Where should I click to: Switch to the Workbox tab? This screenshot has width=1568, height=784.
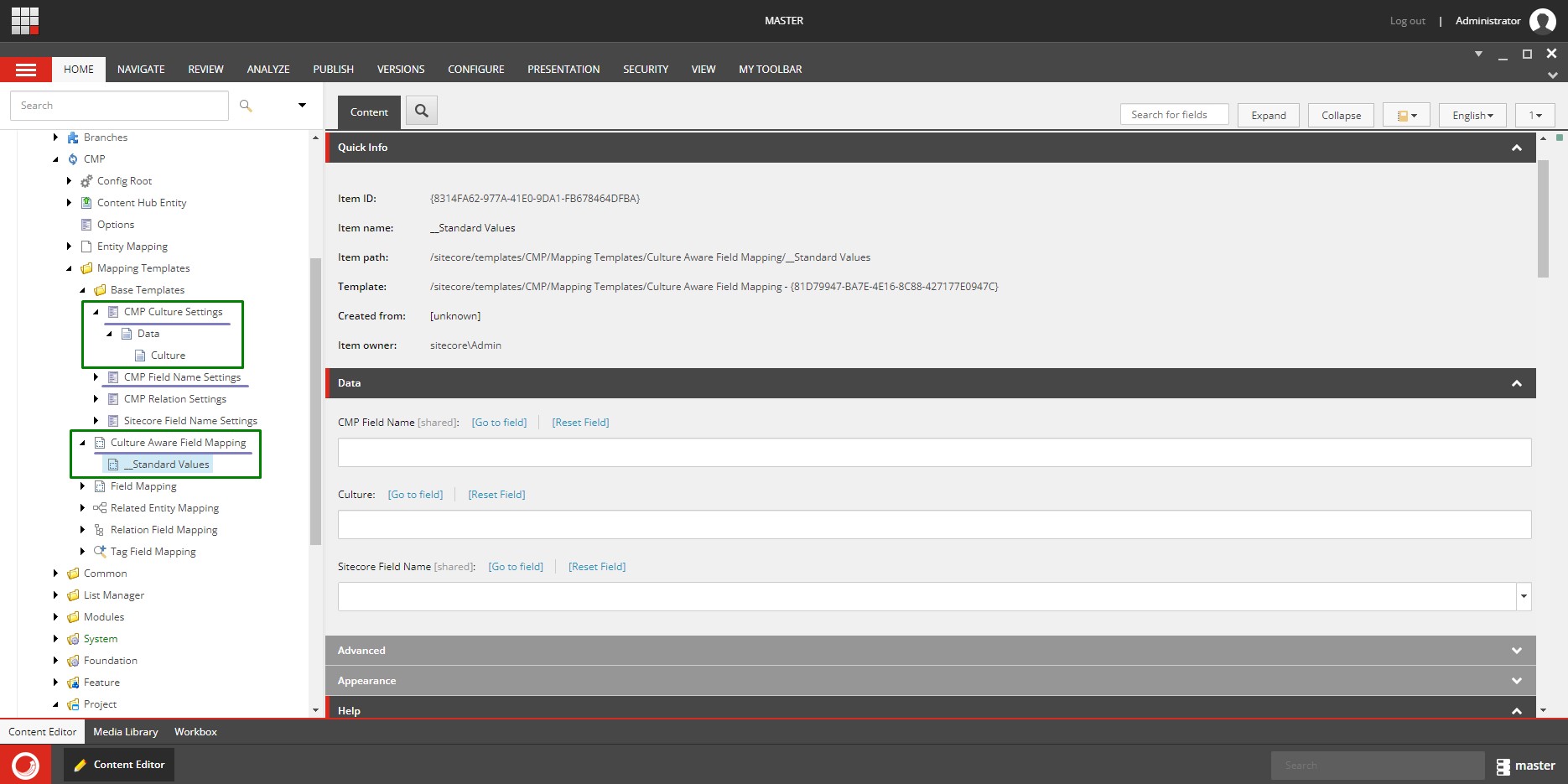pyautogui.click(x=195, y=732)
